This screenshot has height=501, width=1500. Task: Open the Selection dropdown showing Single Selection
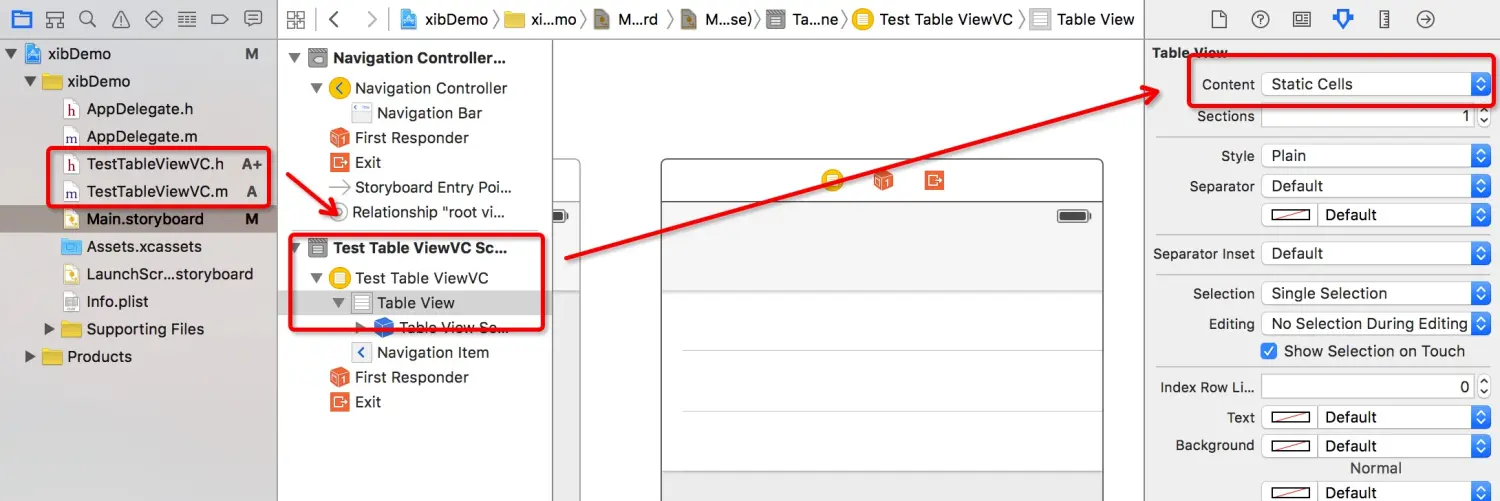pyautogui.click(x=1376, y=294)
